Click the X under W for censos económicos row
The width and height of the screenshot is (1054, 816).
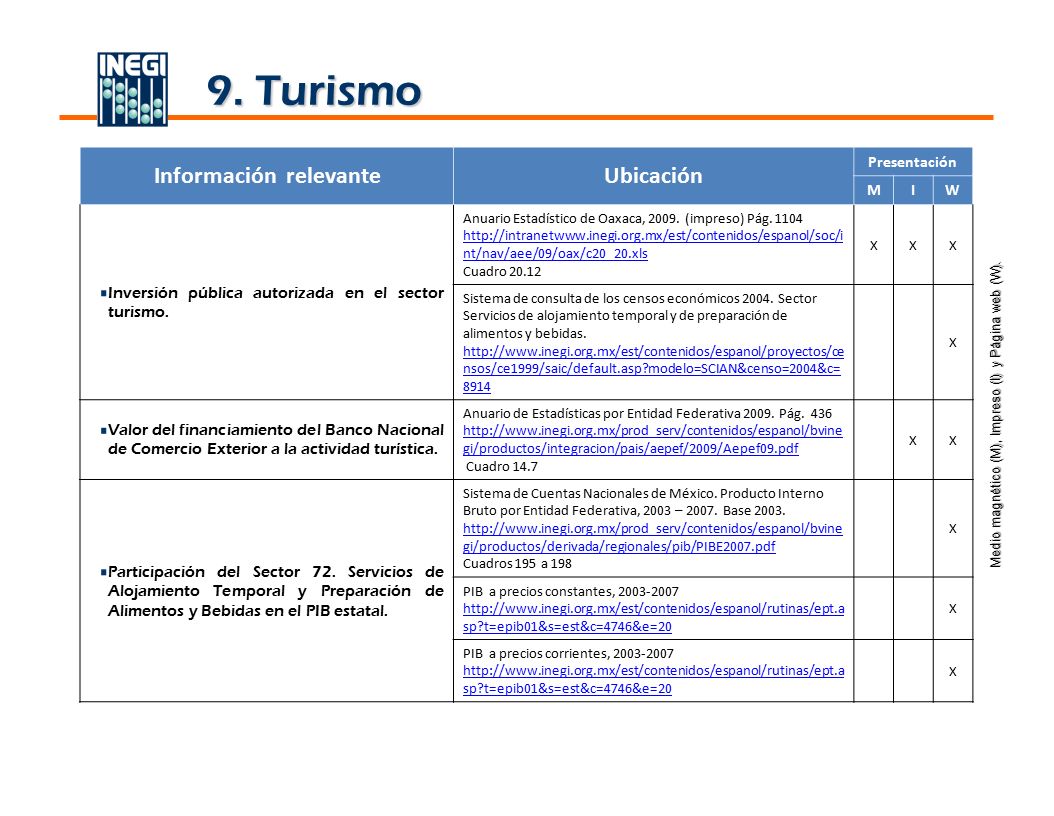click(x=952, y=343)
